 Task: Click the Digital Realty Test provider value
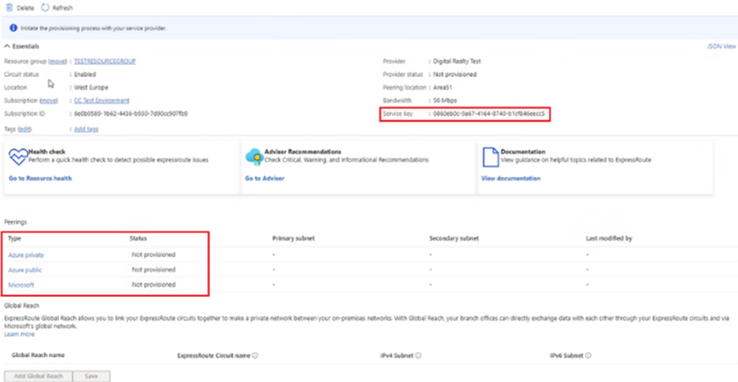coord(457,61)
